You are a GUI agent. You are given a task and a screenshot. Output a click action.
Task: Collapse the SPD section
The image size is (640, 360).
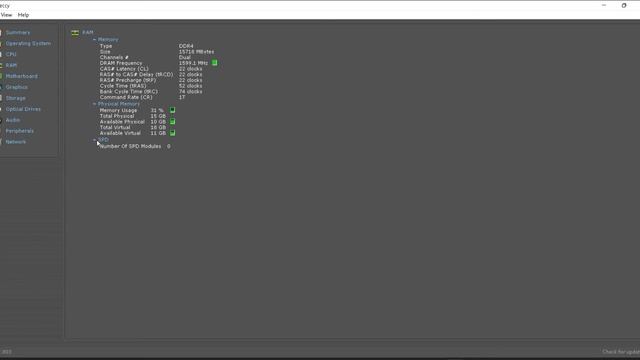tap(94, 140)
